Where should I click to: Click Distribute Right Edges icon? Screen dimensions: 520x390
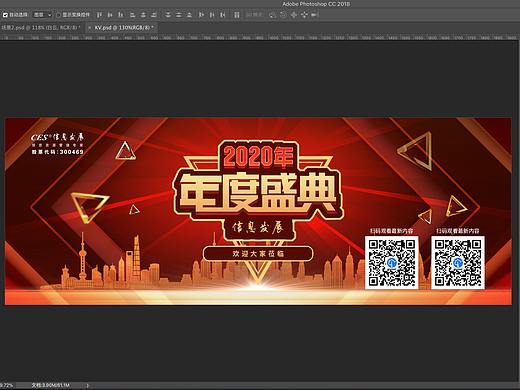[223, 15]
